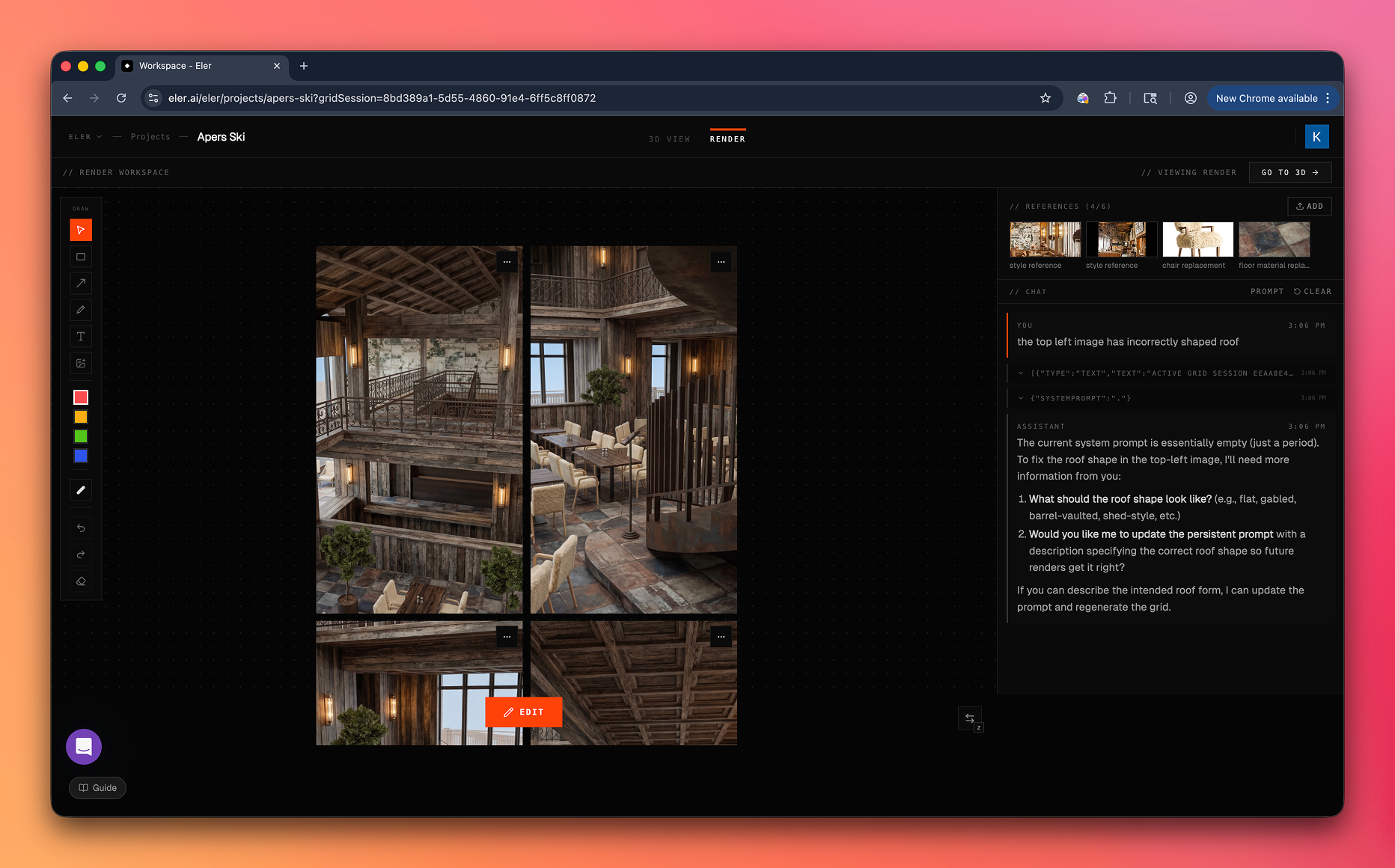
Task: Choose the green color swatch
Action: 81,436
